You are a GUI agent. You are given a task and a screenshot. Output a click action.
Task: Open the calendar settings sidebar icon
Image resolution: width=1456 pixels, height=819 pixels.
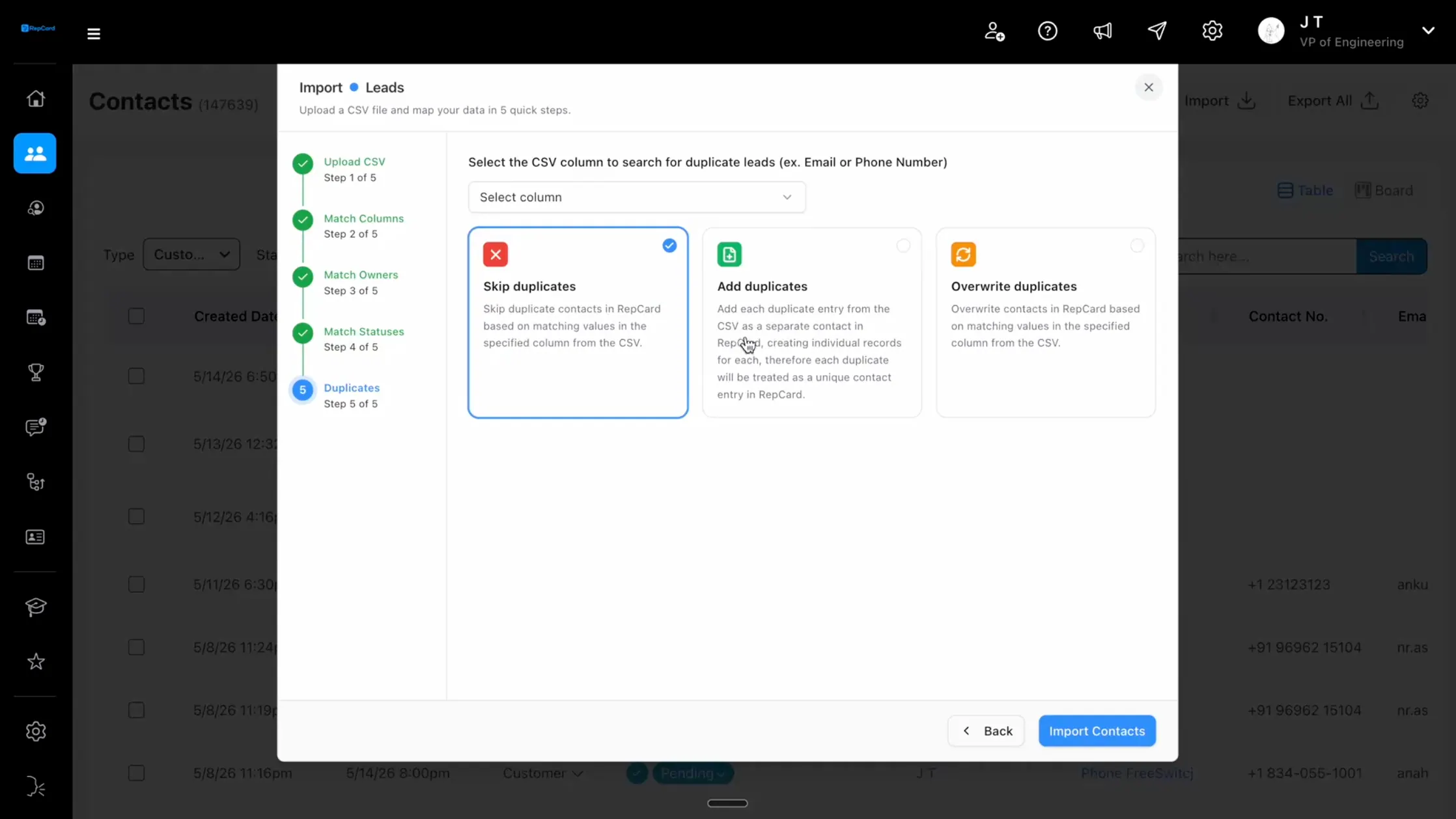(35, 318)
